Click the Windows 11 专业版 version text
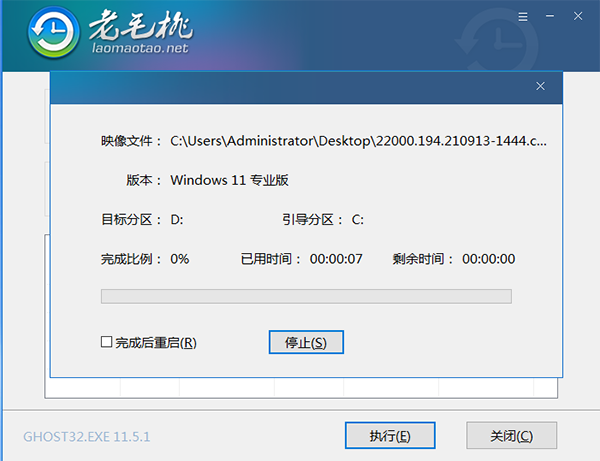 point(229,180)
